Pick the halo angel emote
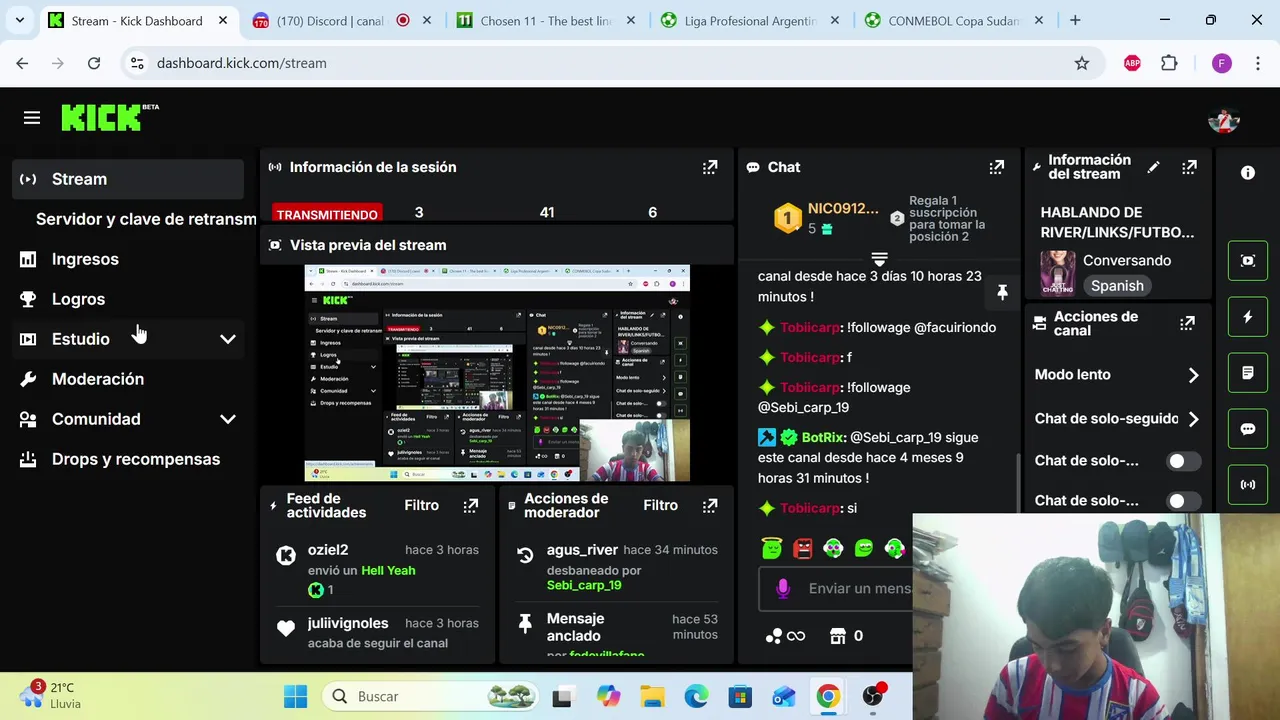 771,547
